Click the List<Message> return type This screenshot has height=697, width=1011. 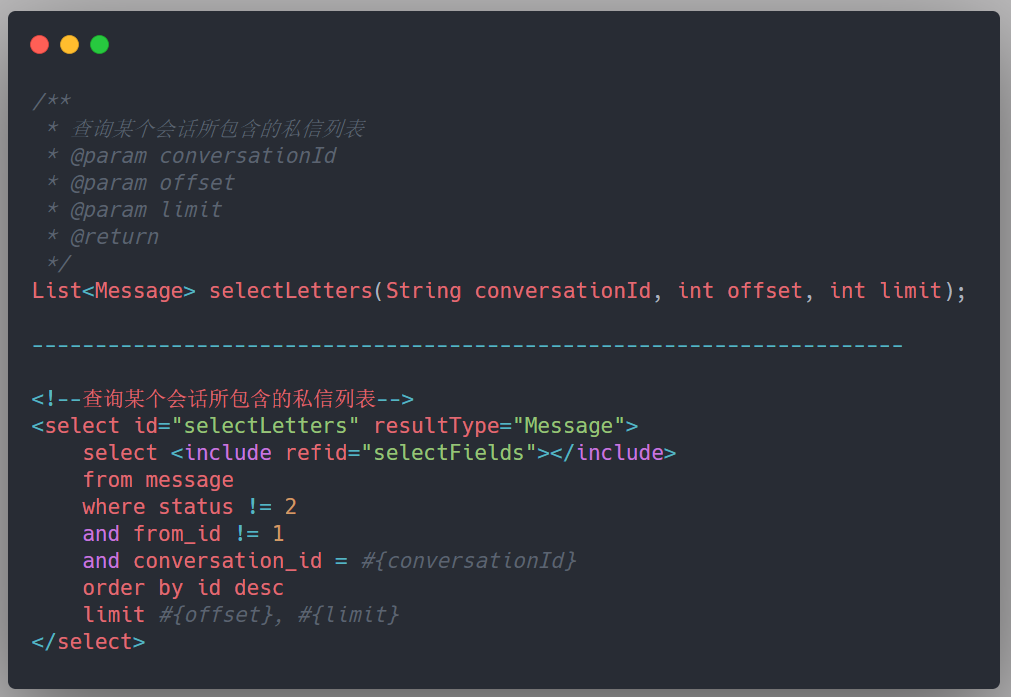coord(113,291)
